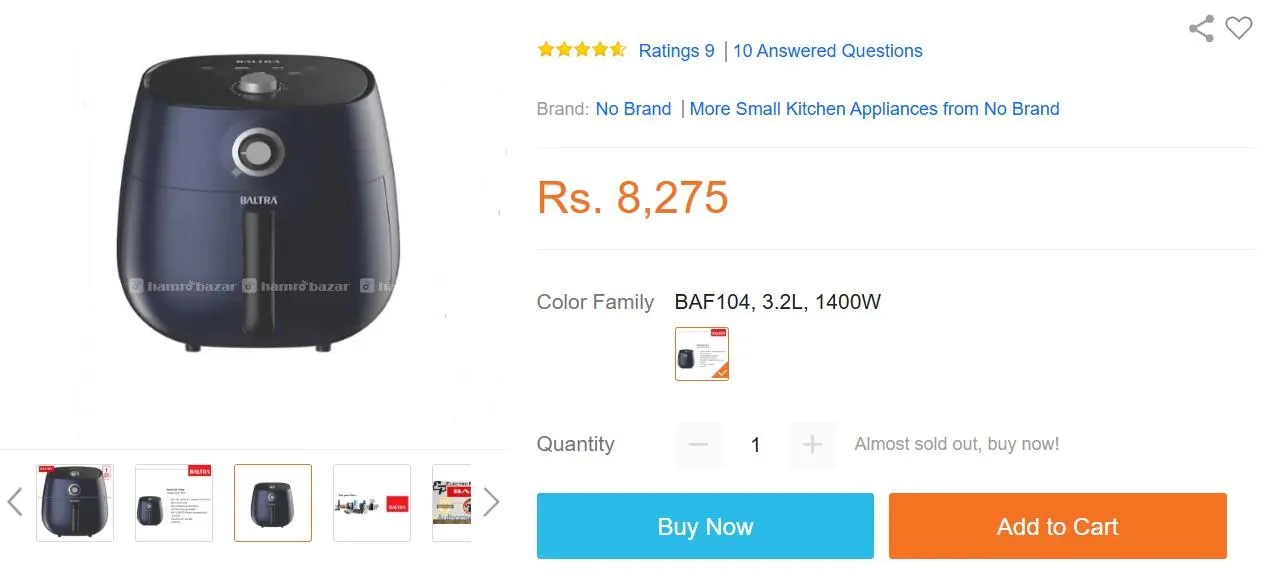View More Small Kitchen Appliances from No Brand
Image resolution: width=1270 pixels, height=582 pixels.
point(874,109)
